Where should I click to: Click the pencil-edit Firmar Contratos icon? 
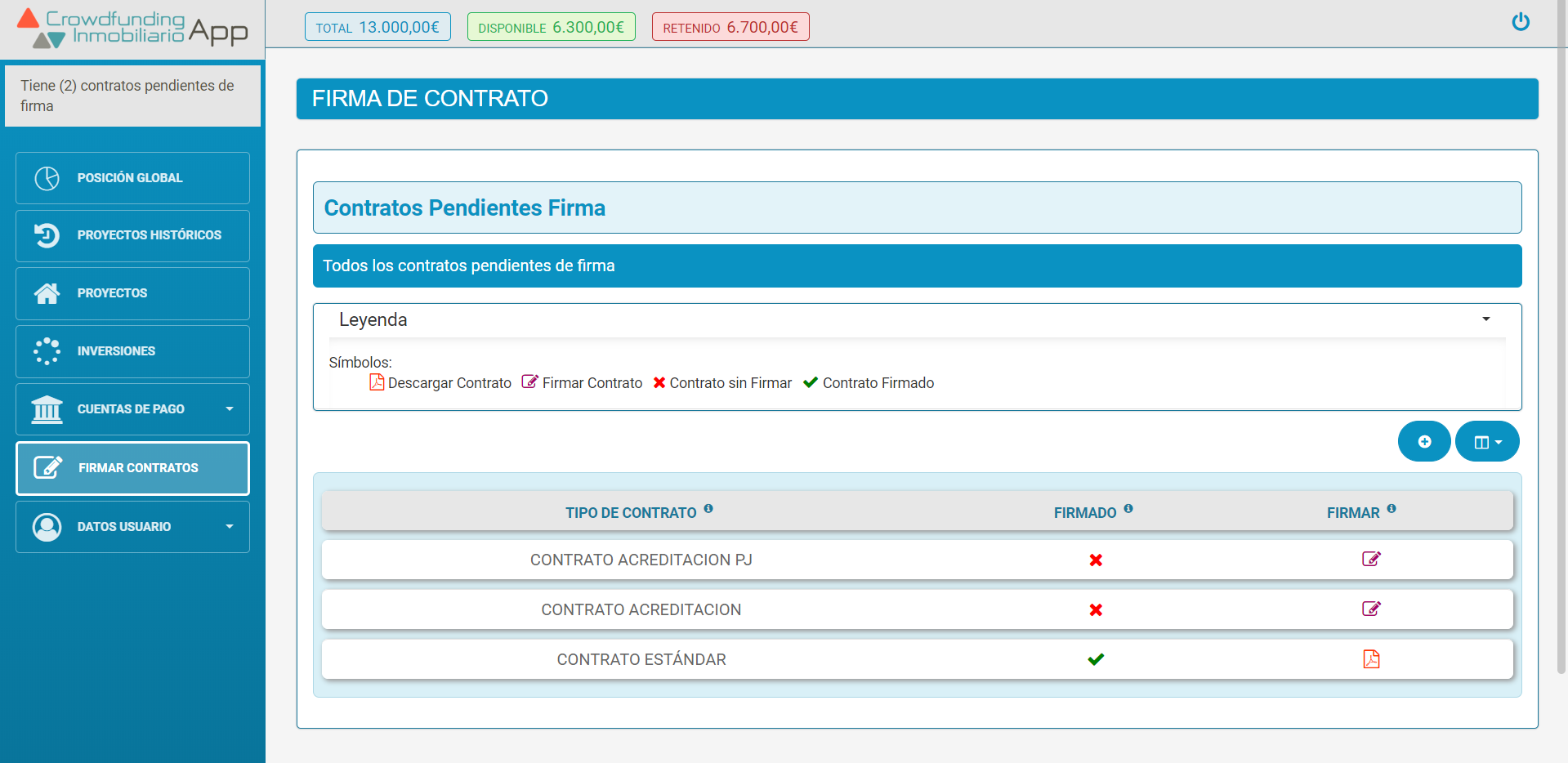pyautogui.click(x=48, y=467)
